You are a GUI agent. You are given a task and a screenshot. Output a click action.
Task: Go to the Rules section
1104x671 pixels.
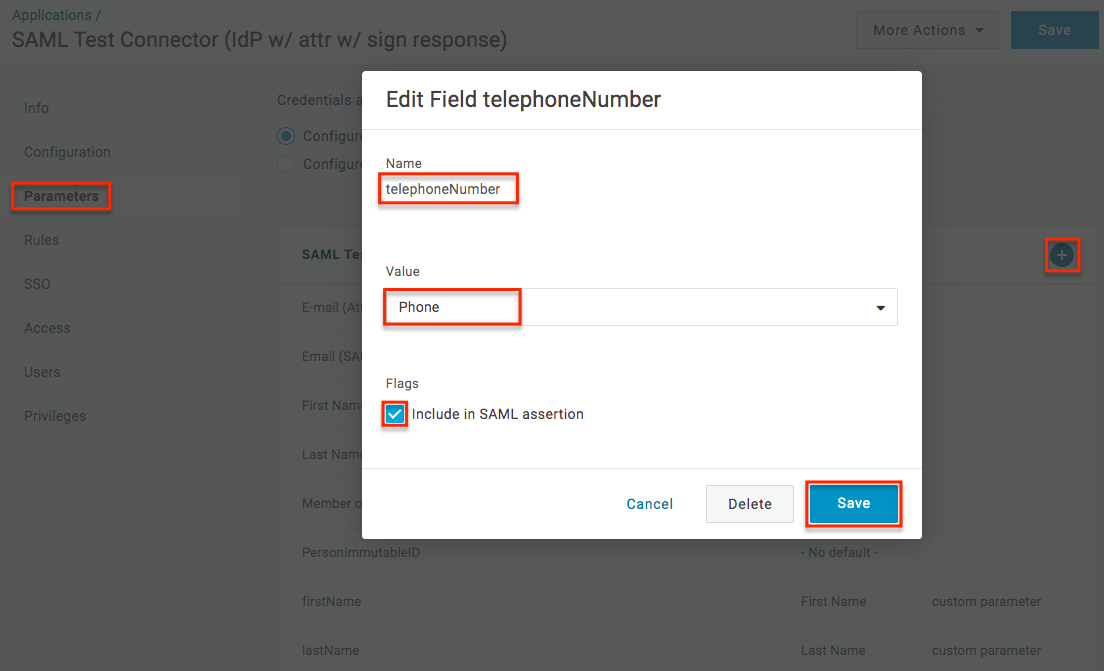click(x=41, y=240)
